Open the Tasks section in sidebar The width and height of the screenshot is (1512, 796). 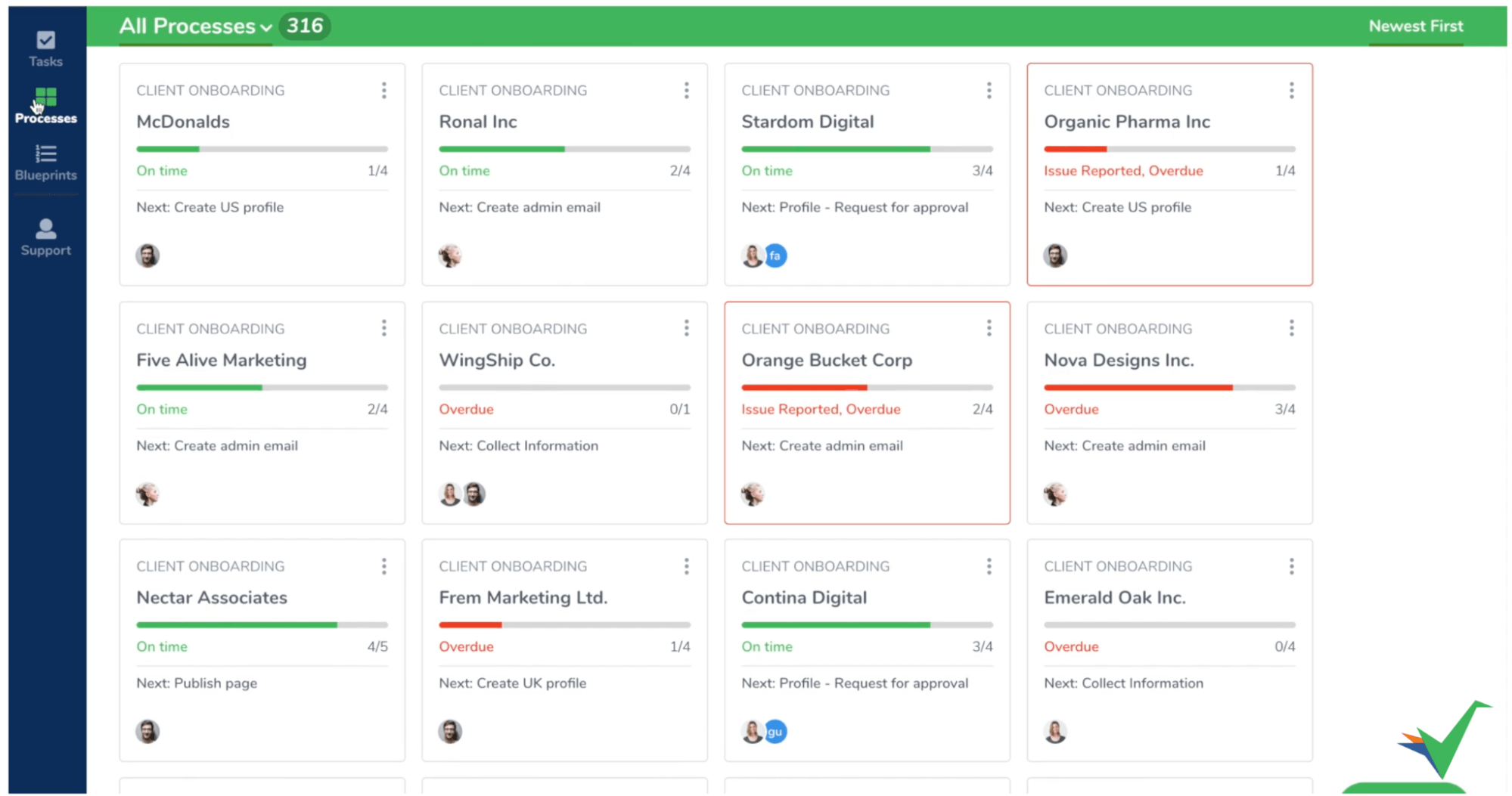(45, 49)
